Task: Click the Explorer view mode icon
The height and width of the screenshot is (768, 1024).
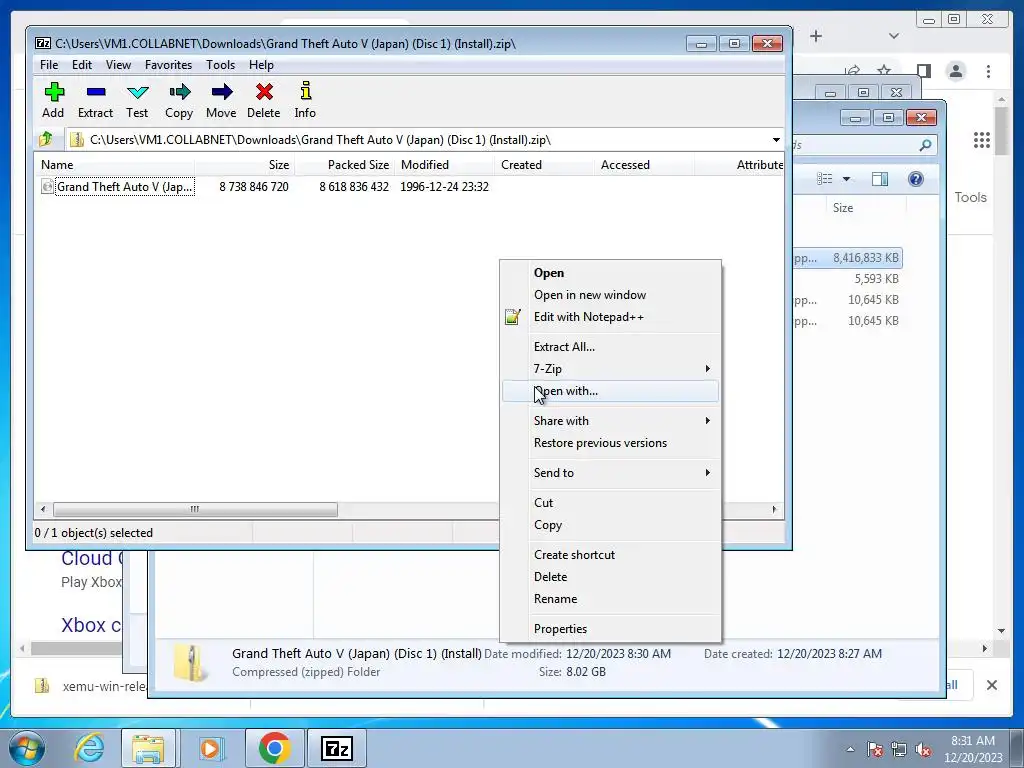Action: [x=825, y=179]
